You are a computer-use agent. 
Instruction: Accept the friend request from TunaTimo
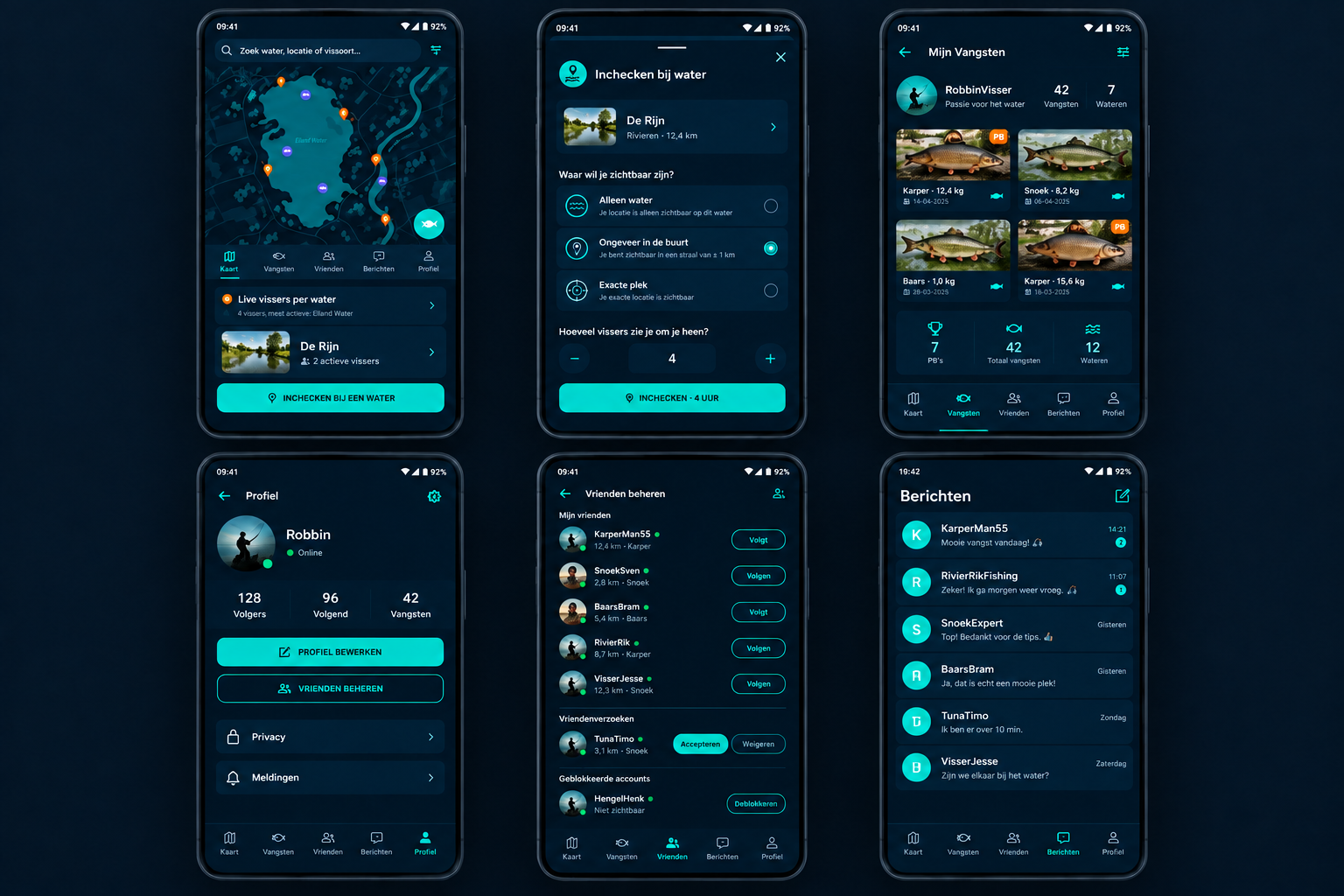tap(700, 745)
